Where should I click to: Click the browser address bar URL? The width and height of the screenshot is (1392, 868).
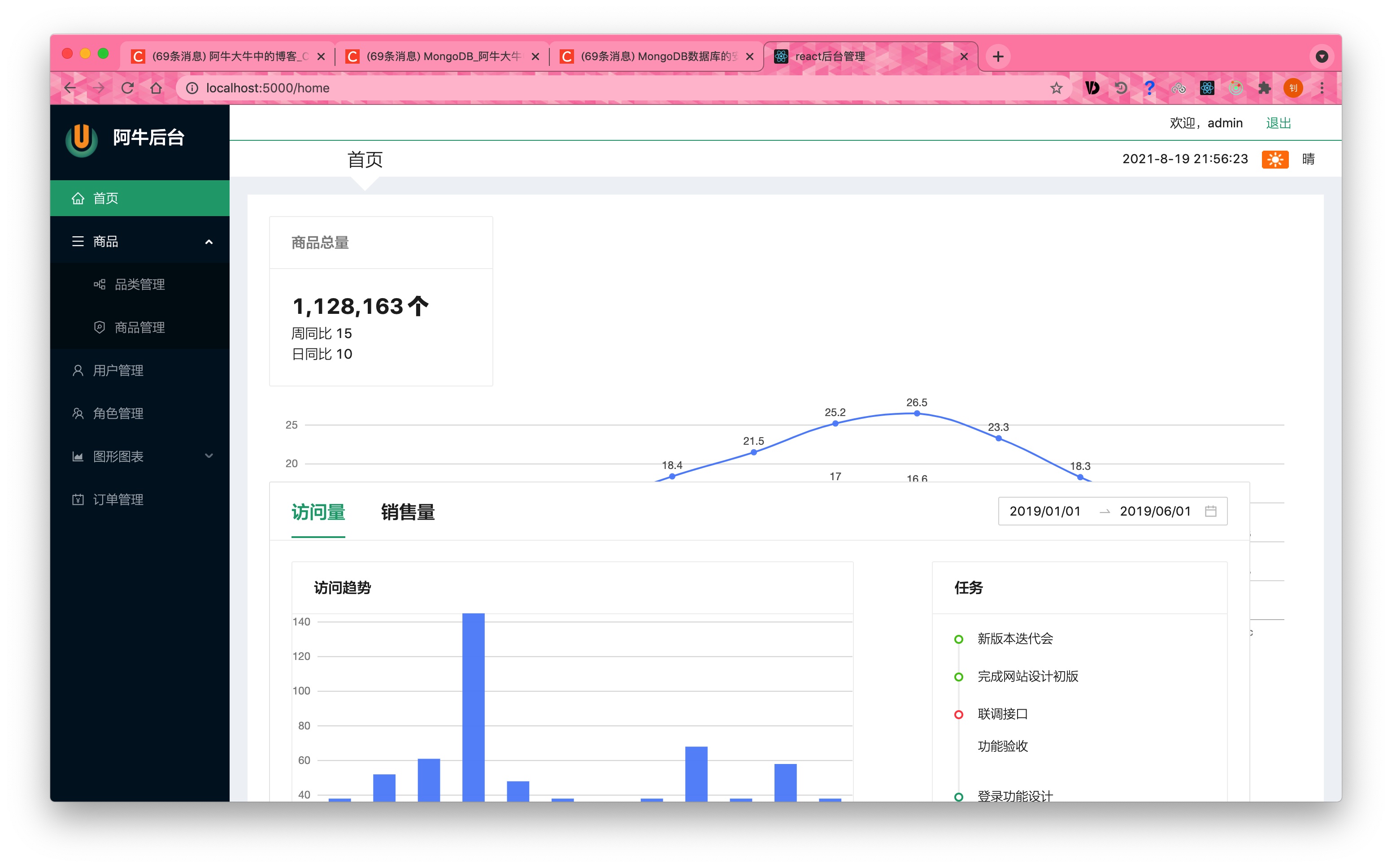point(267,88)
